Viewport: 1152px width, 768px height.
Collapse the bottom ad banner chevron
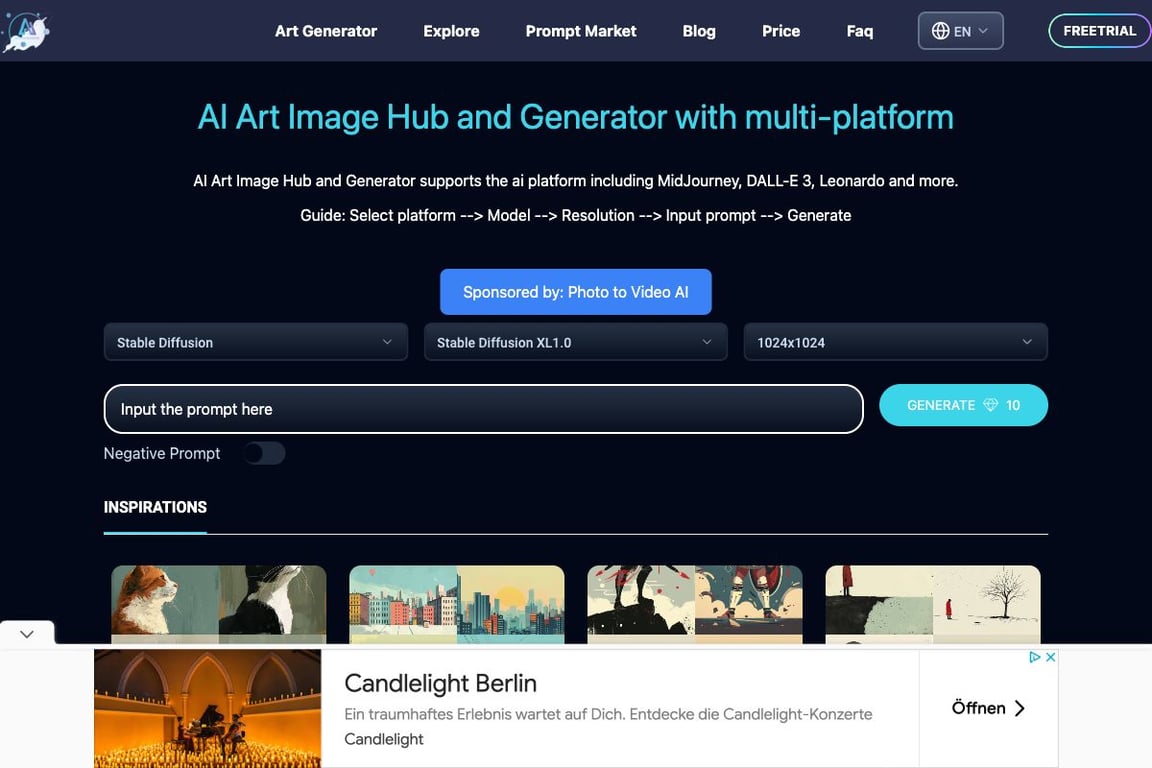point(27,634)
